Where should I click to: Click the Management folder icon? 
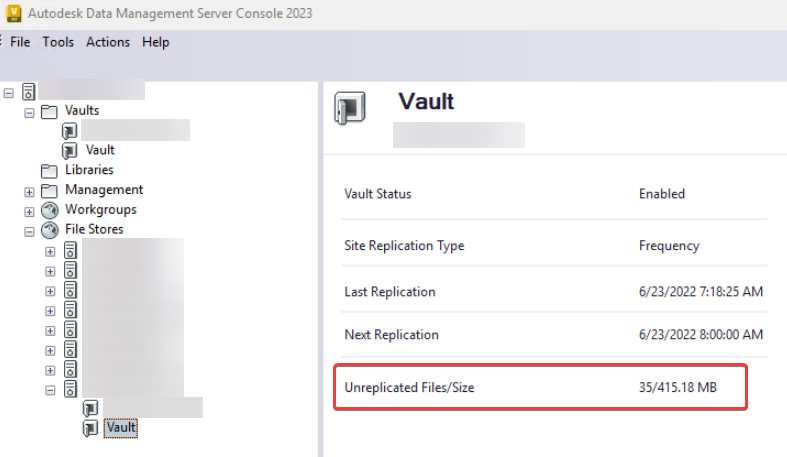tap(49, 190)
